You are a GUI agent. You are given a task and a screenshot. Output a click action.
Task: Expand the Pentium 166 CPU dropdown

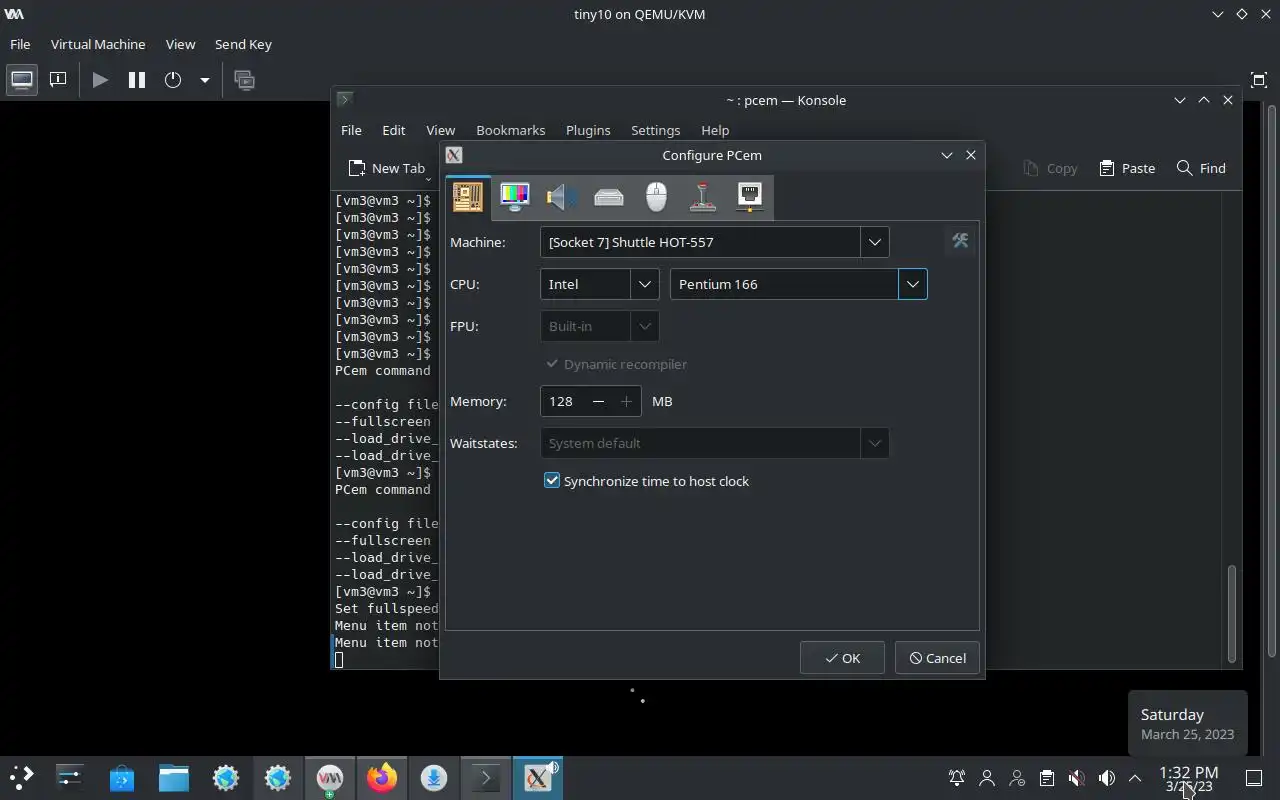coord(912,284)
